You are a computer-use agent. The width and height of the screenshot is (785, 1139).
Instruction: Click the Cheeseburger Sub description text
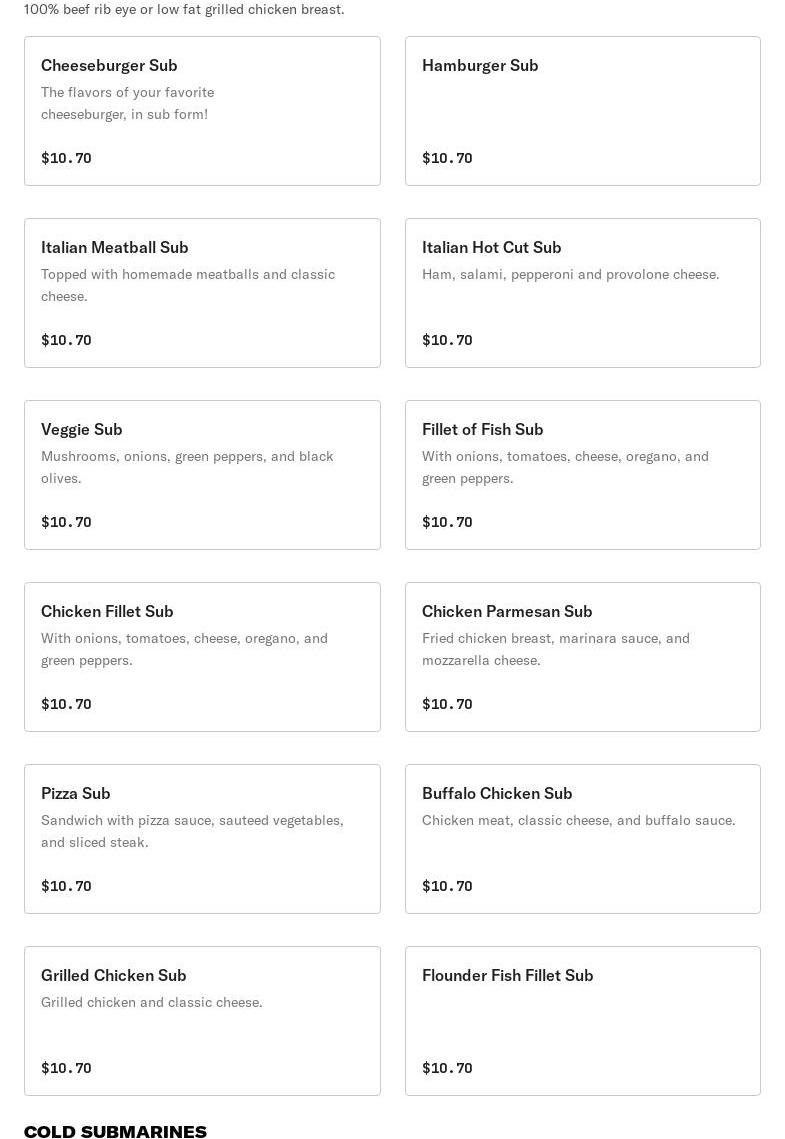127,103
